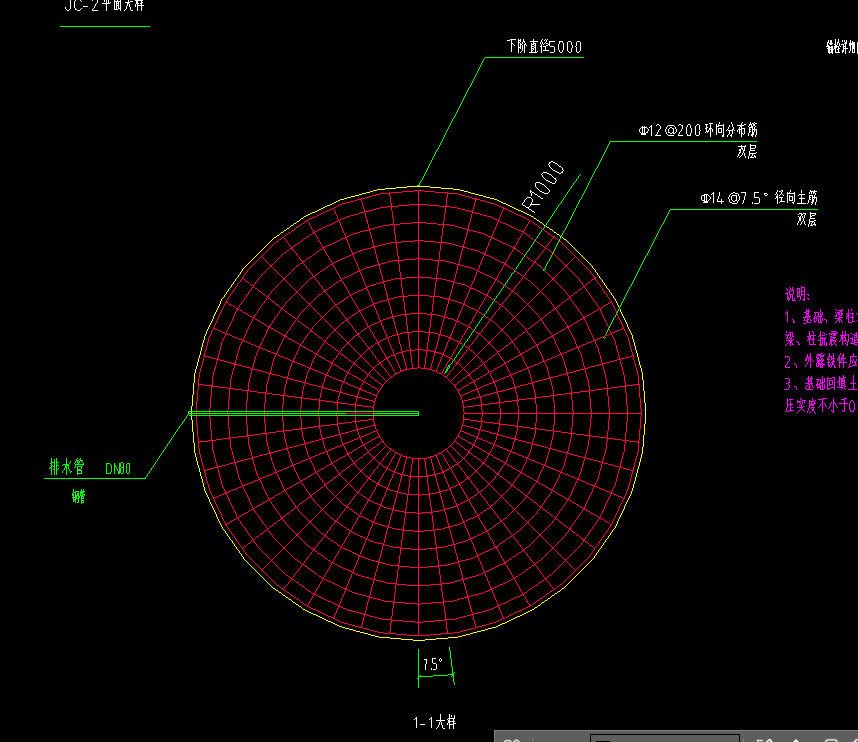Screen dimensions: 858x742
Task: Select the JC-2 平面大样 title text
Action: point(104,6)
